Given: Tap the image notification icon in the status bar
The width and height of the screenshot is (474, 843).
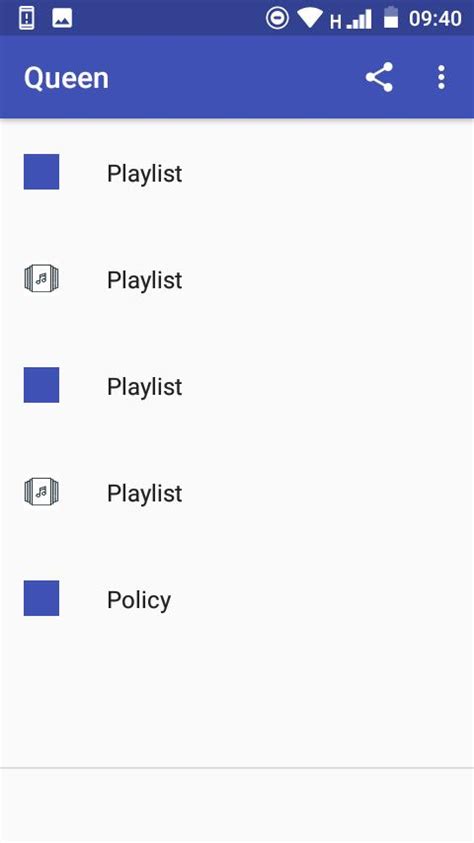Looking at the screenshot, I should click(x=62, y=18).
